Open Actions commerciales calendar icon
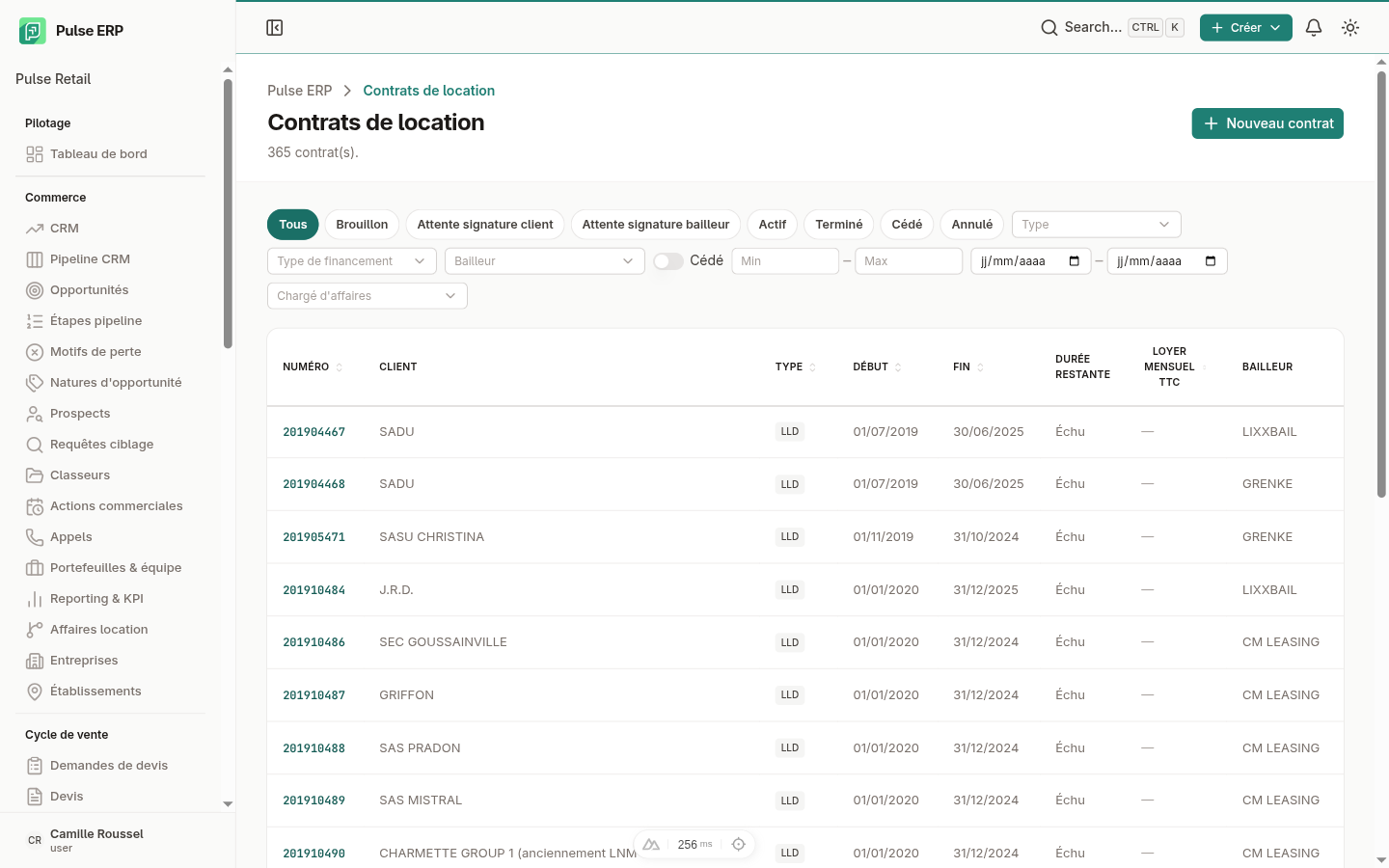This screenshot has width=1389, height=868. (35, 506)
